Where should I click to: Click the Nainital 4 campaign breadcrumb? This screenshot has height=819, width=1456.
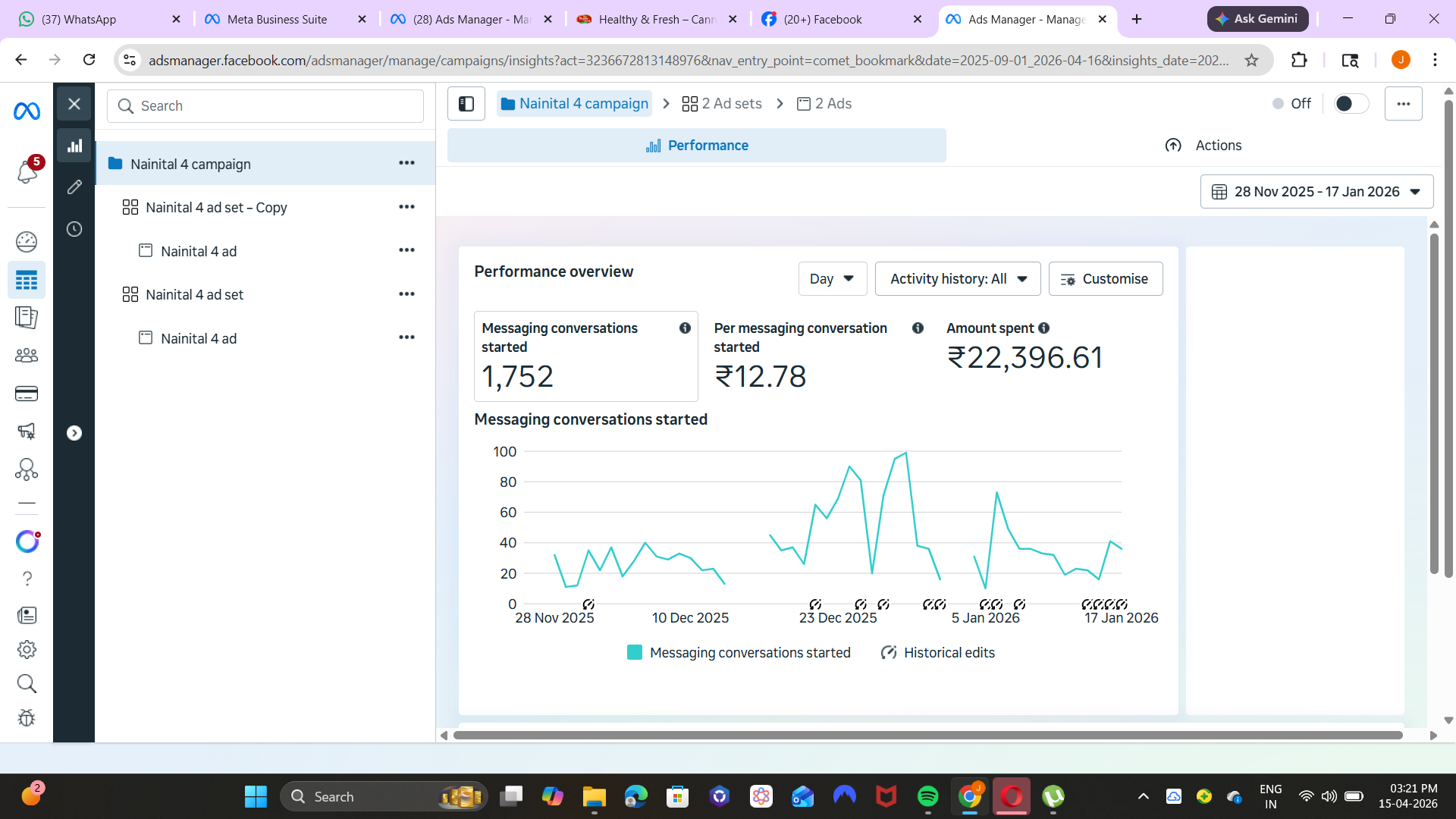coord(574,103)
